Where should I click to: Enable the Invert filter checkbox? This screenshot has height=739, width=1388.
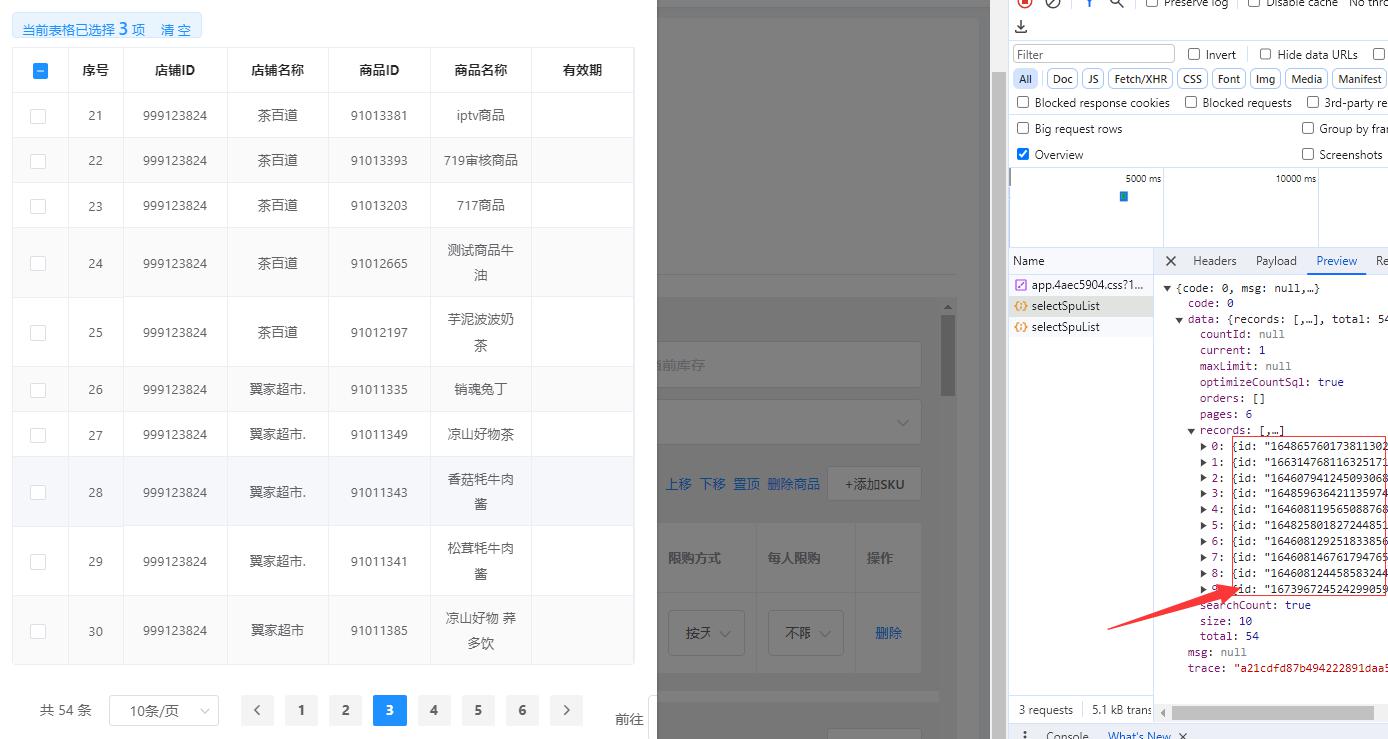coord(1194,54)
